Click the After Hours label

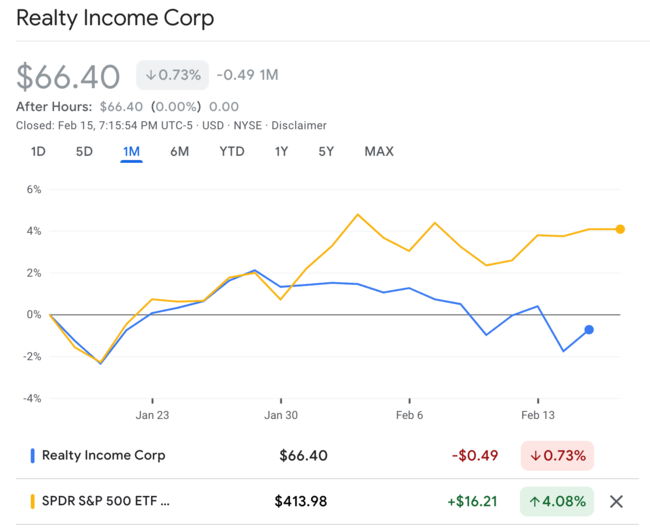(54, 106)
